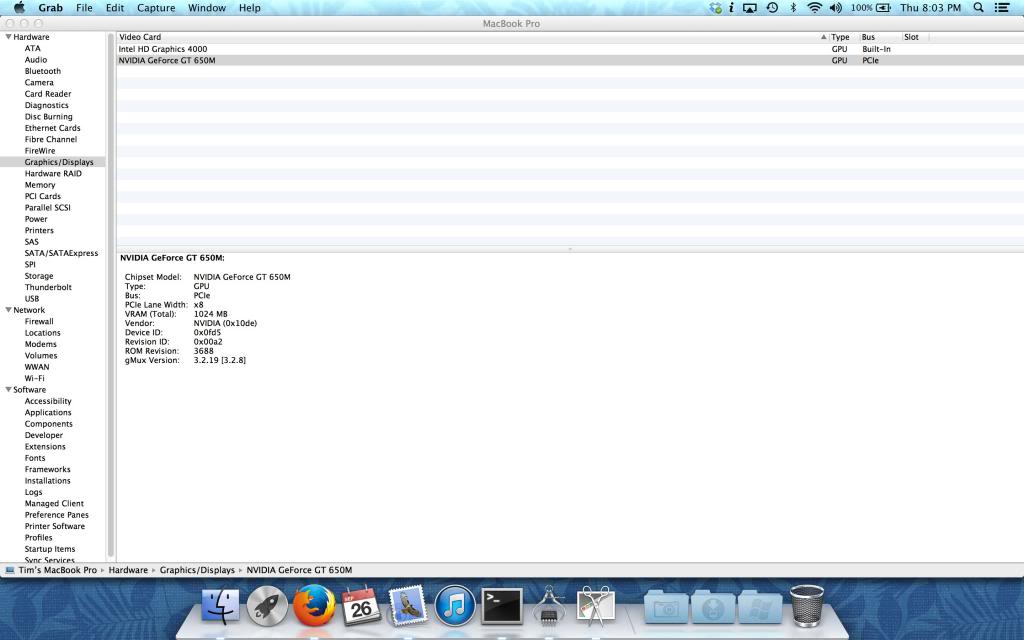The image size is (1024, 640).
Task: Click Tim's MacBook Pro in path bar
Action: click(x=57, y=570)
